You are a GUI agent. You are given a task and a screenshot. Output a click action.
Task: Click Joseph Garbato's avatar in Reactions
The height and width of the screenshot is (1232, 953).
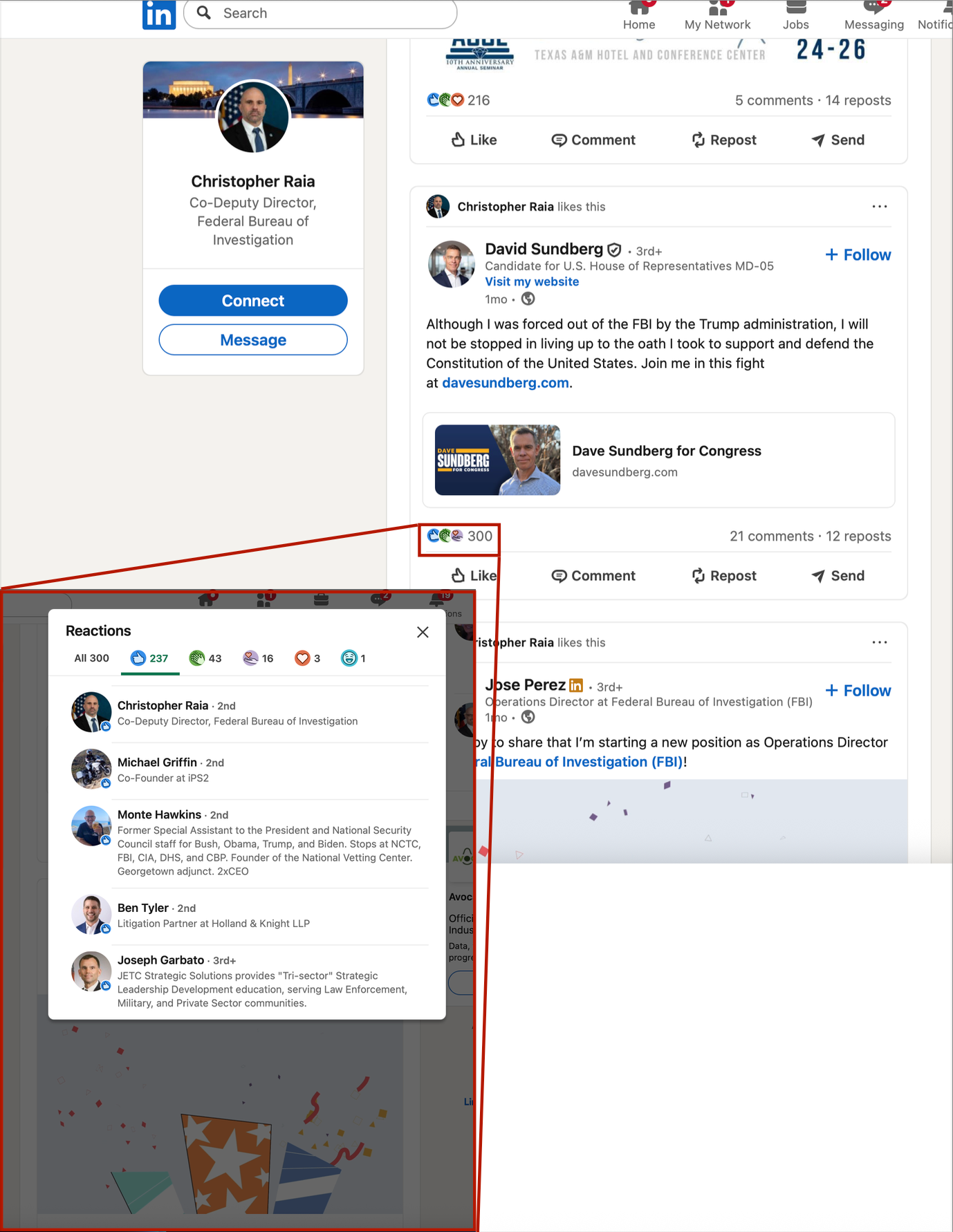click(91, 971)
